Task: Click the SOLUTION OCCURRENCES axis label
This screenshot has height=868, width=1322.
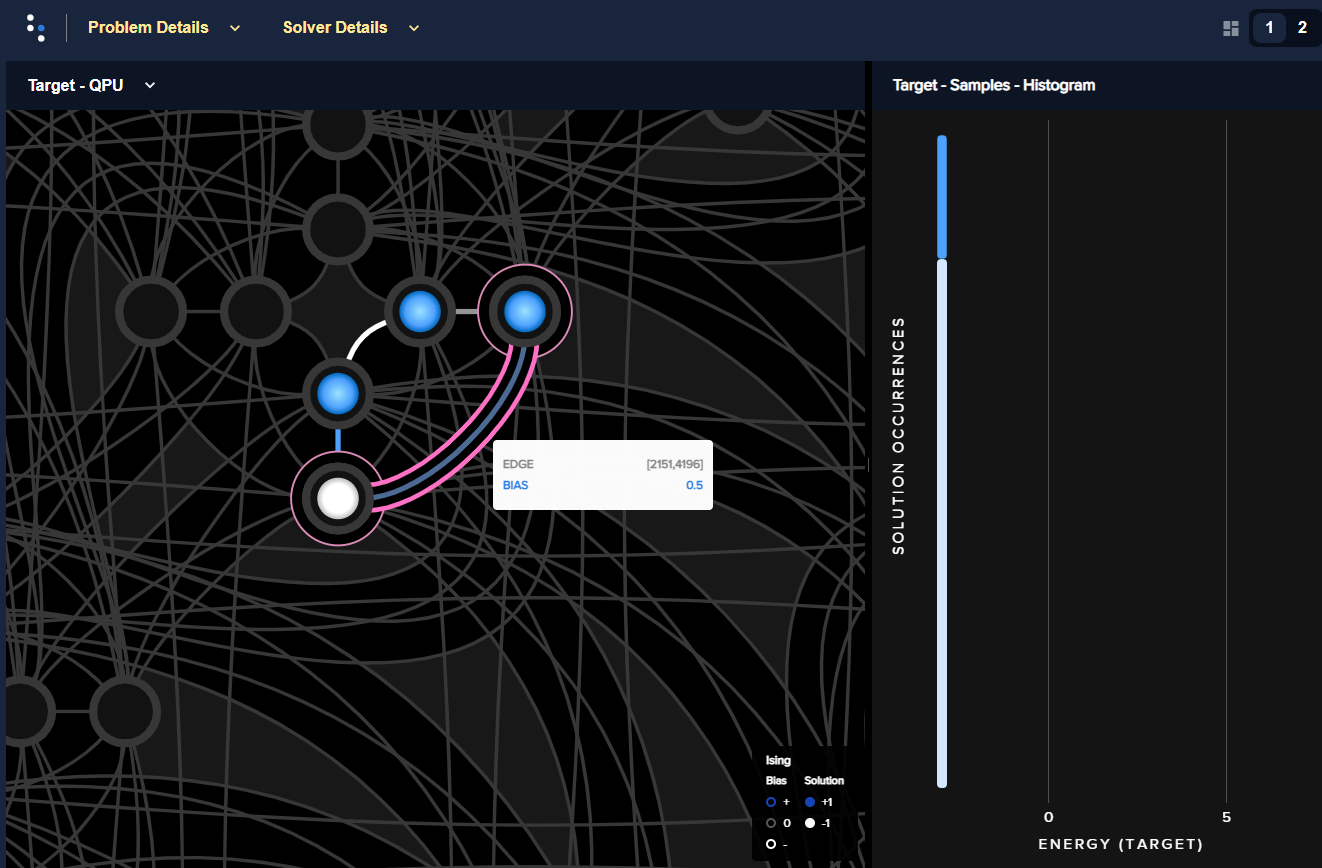Action: 898,436
